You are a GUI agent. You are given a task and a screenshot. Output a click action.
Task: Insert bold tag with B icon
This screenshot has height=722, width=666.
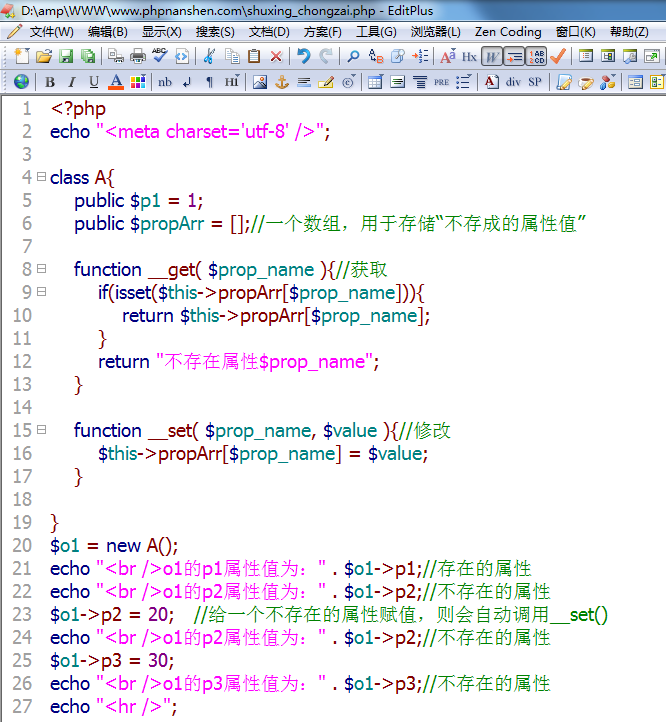pos(50,82)
